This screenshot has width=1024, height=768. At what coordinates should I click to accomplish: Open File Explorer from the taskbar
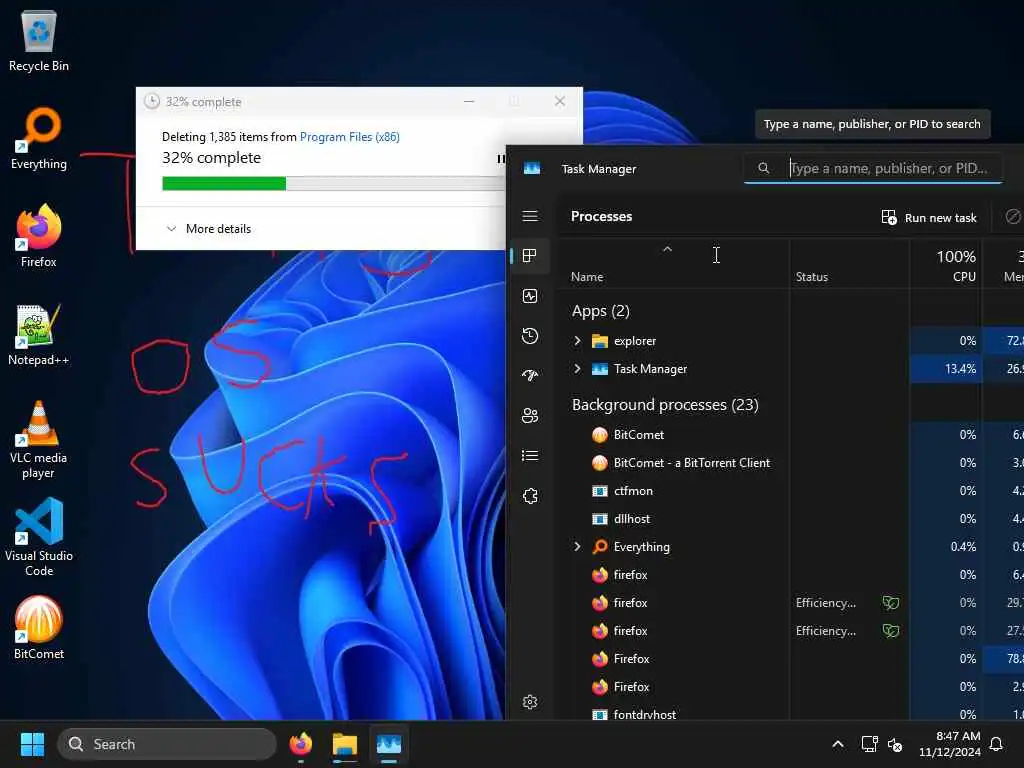(345, 744)
